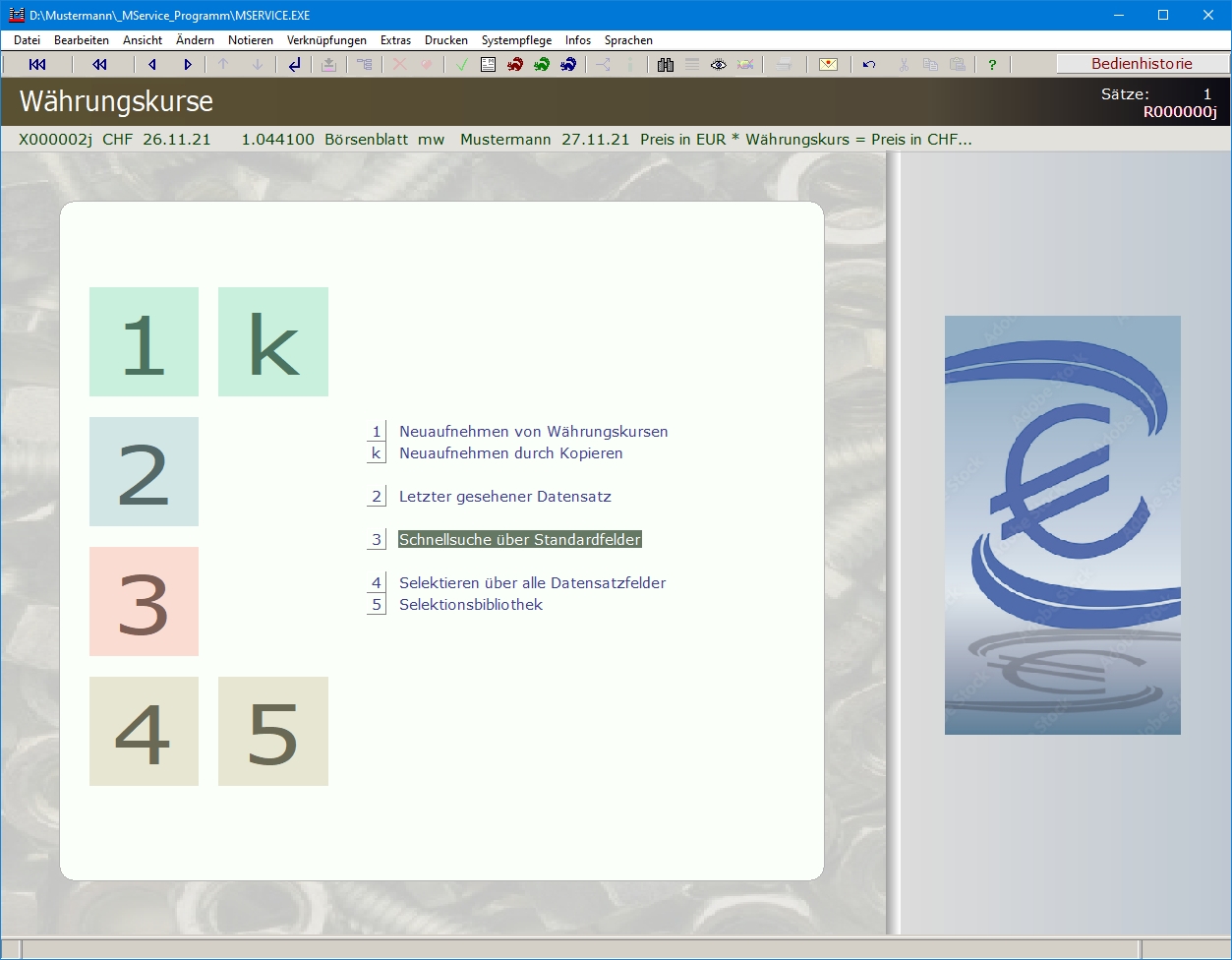Click the grayed up arrow icon
The image size is (1232, 960).
[223, 65]
